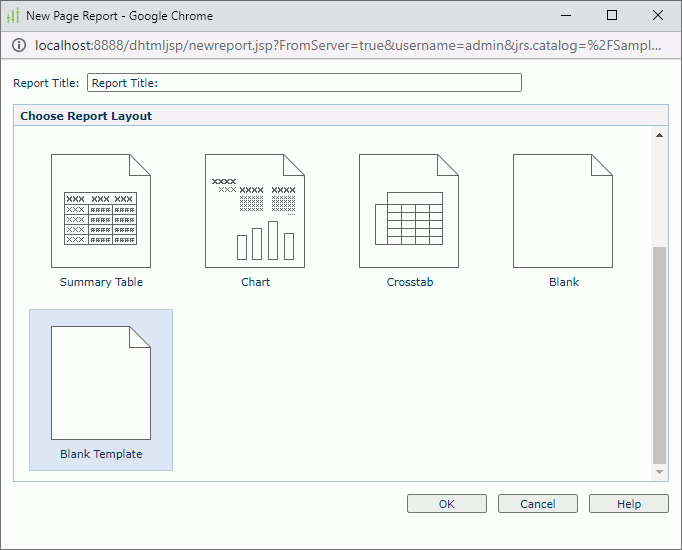This screenshot has width=682, height=550.
Task: Click the Blank Template label text
Action: tap(101, 454)
